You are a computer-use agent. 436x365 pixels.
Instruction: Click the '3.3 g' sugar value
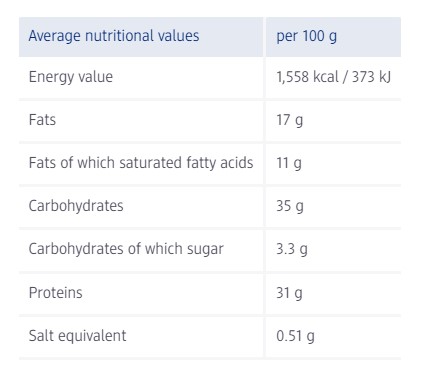click(x=292, y=249)
